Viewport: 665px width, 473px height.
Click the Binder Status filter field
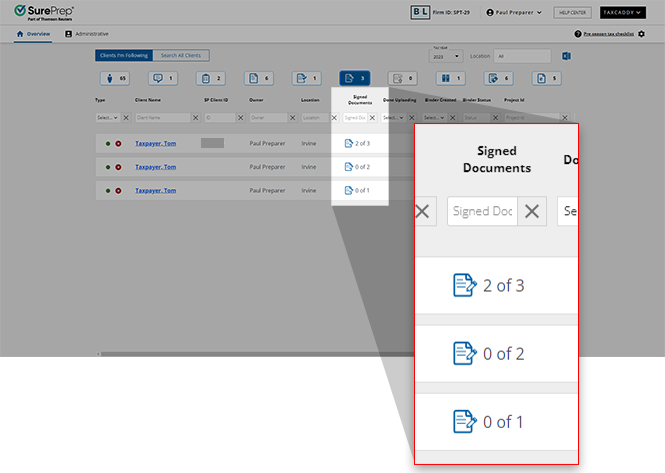pyautogui.click(x=476, y=118)
